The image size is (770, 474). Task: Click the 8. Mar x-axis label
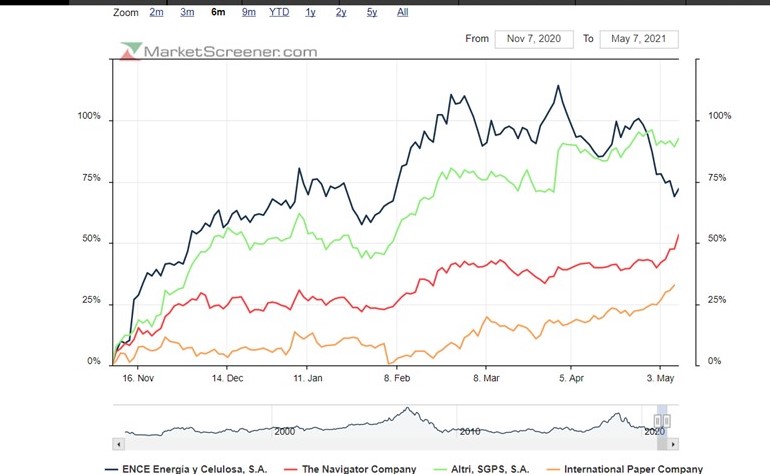click(486, 378)
